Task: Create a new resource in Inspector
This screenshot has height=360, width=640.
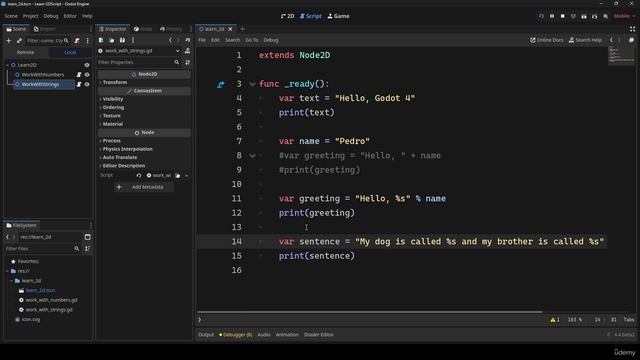Action: coord(101,40)
